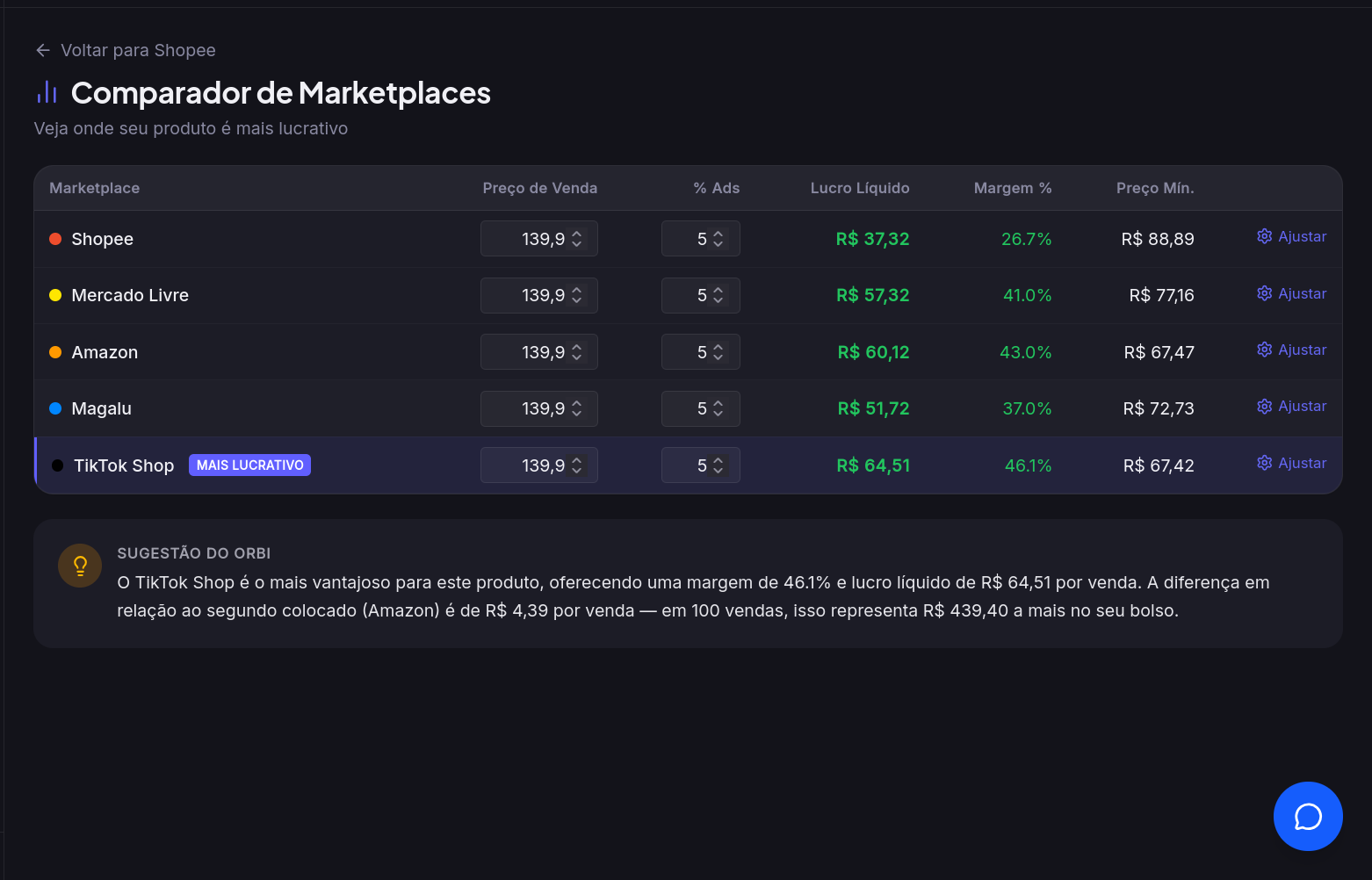Click the 43.0% margin value
This screenshot has height=880, width=1372.
tap(1025, 352)
